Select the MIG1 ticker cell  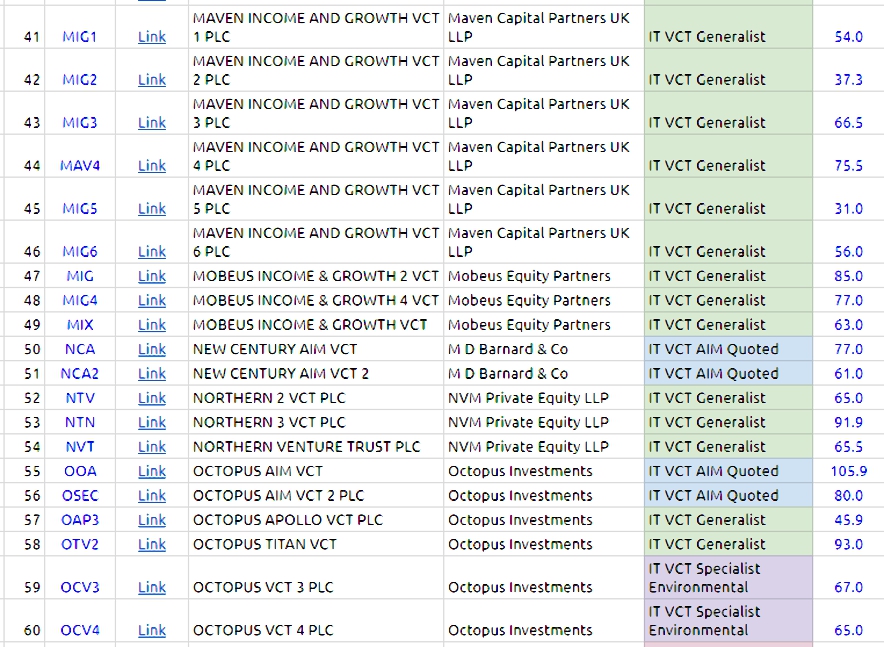(x=79, y=27)
